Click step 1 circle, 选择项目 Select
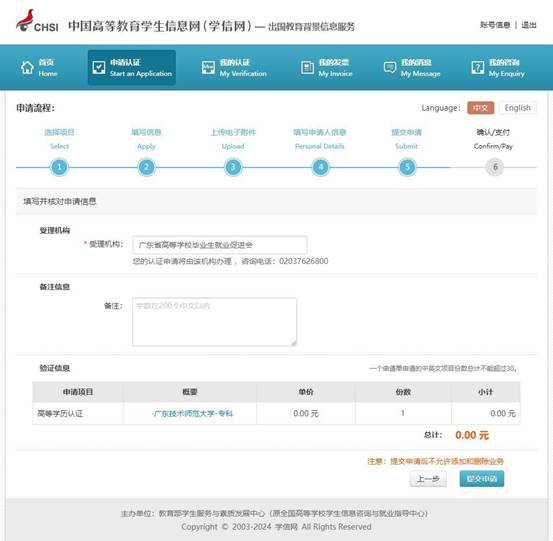This screenshot has width=553, height=541. point(59,167)
